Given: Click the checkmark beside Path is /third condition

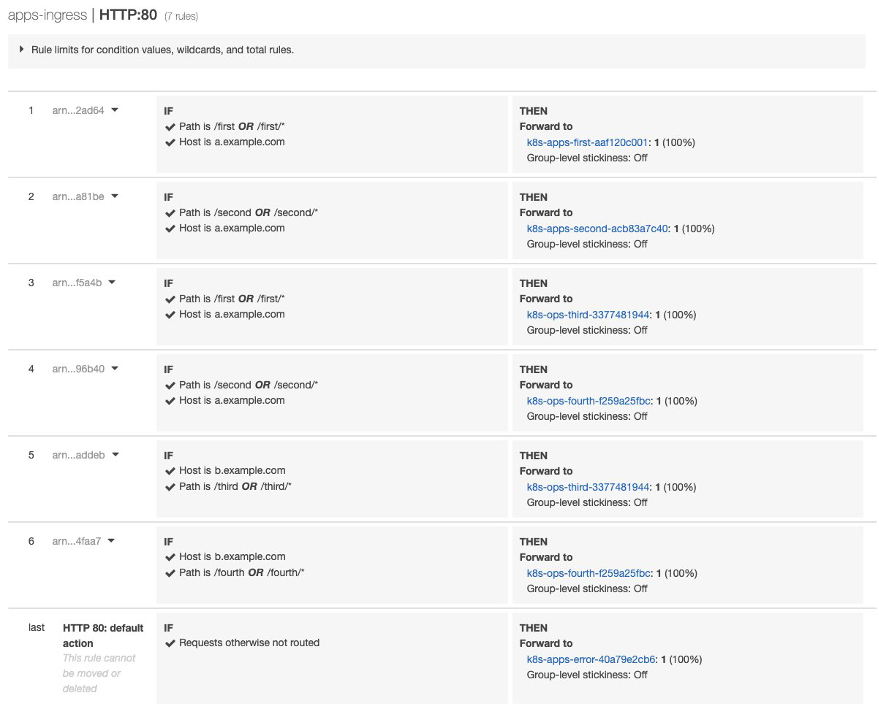Looking at the screenshot, I should pos(170,486).
